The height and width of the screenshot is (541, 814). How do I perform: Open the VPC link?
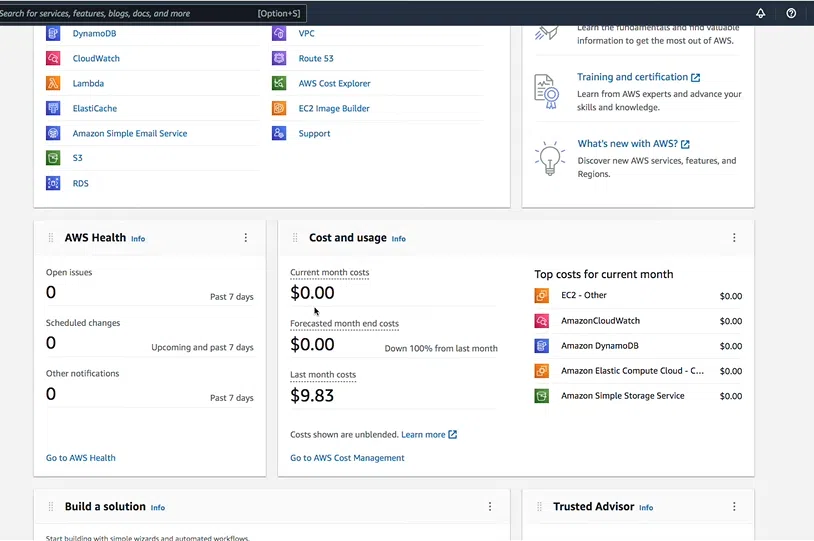306,33
